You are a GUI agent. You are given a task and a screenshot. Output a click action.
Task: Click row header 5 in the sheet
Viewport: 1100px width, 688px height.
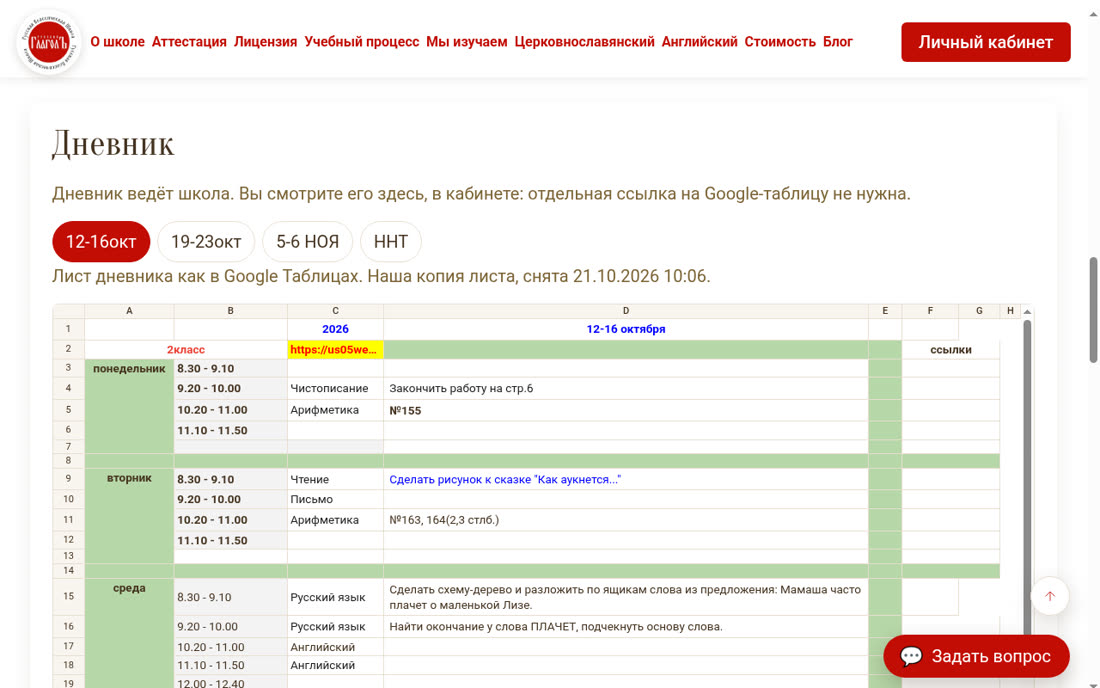point(69,410)
